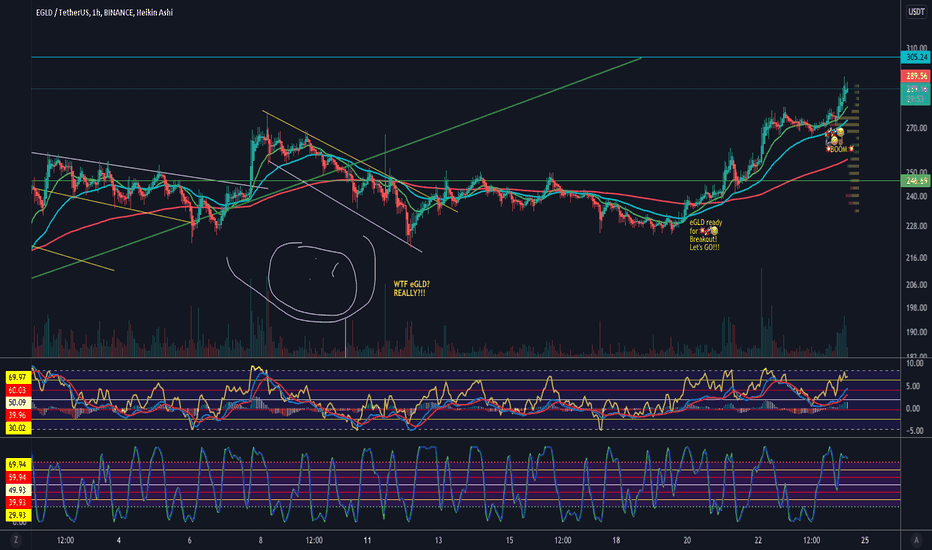
Task: Click the 'WTF eGLD? REALLY?!!' annotation
Action: coord(411,289)
